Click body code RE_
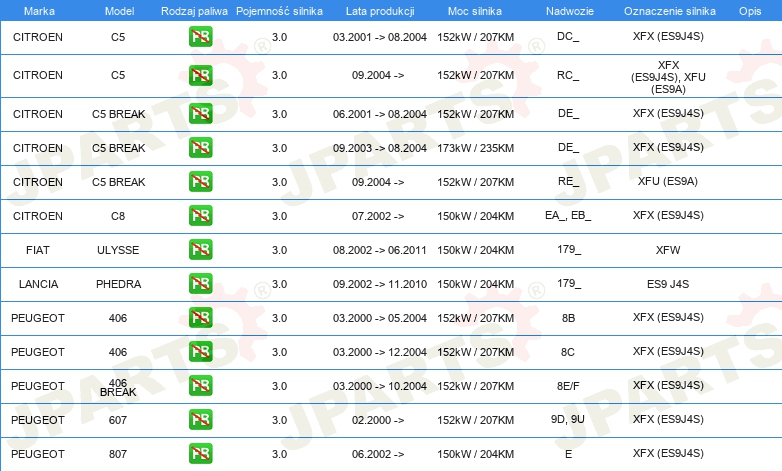The width and height of the screenshot is (782, 471). click(x=569, y=182)
